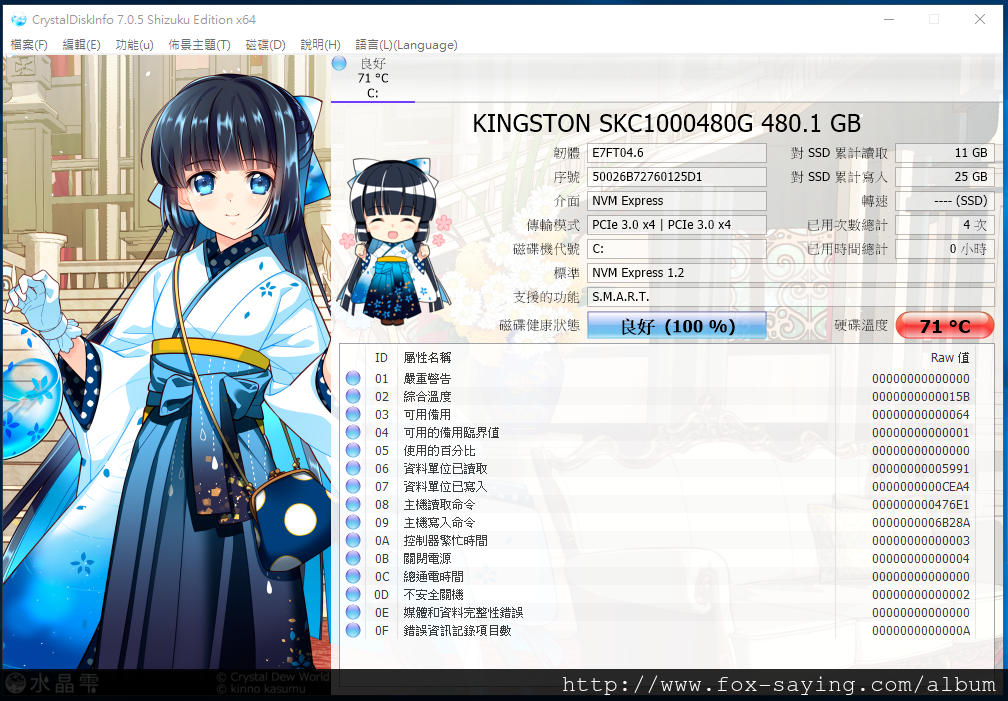This screenshot has width=1008, height=701.
Task: Click the features field S.M.A.R.T.
Action: coord(790,297)
